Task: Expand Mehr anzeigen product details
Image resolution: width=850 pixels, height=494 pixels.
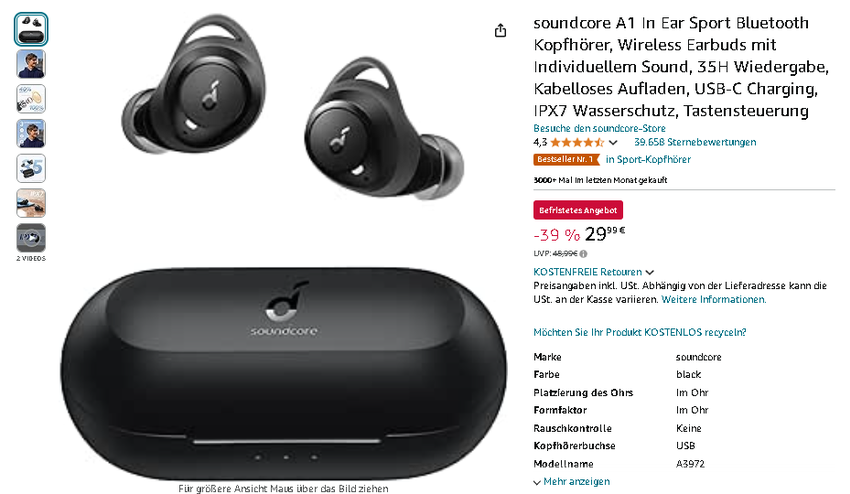Action: (x=571, y=482)
